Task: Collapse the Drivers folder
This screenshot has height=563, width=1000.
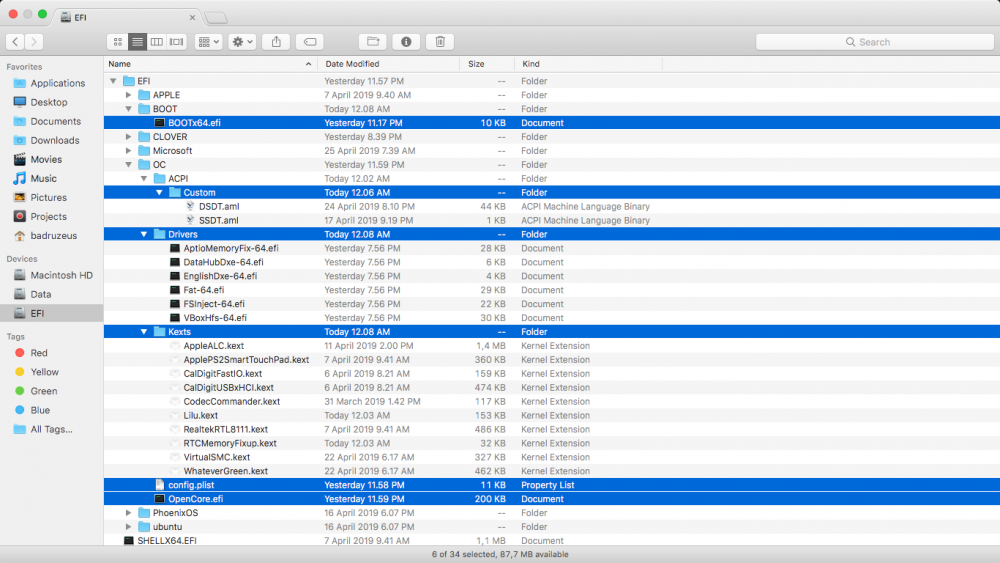Action: pyautogui.click(x=144, y=235)
